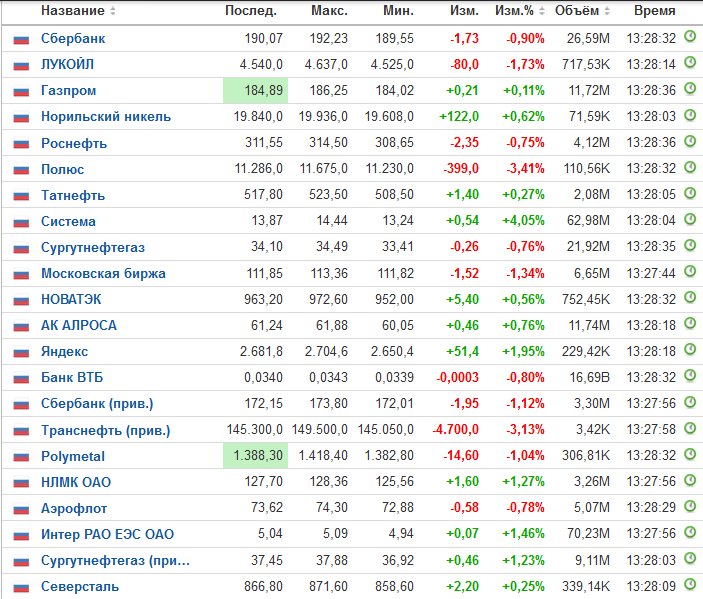The width and height of the screenshot is (703, 599).
Task: Click the Russian flag icon beside Транснефть (прив.)
Action: (x=21, y=431)
